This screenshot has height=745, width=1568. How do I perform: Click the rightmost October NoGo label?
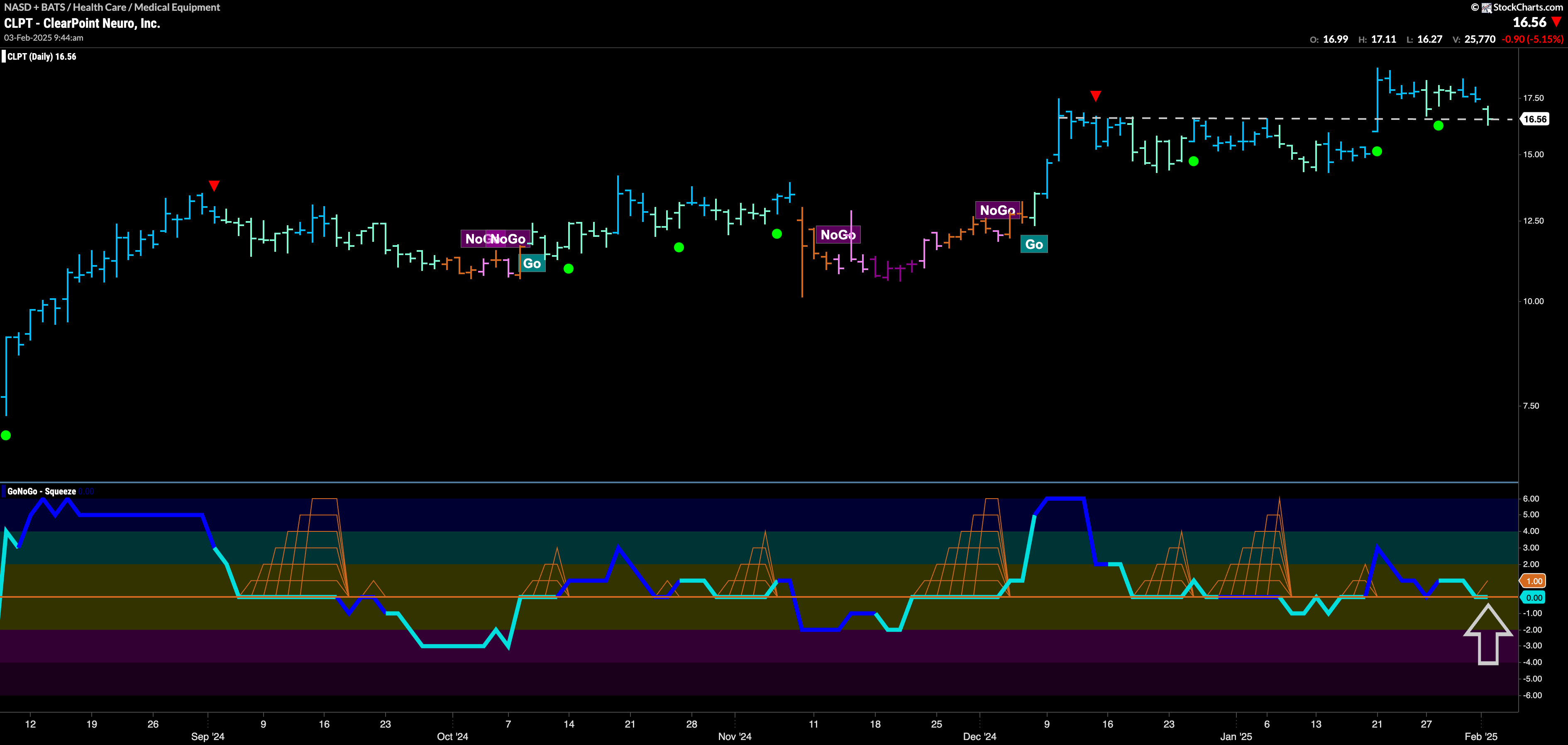coord(508,239)
